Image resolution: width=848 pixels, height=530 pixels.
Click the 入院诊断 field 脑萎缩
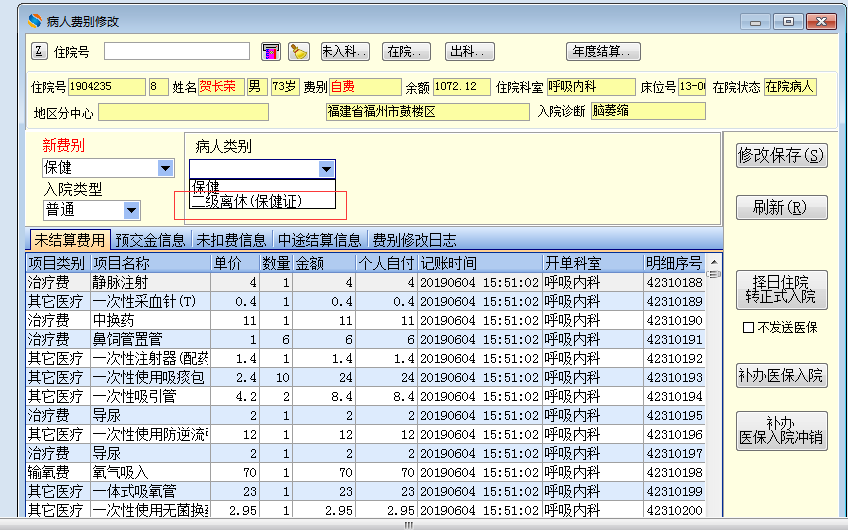(x=648, y=111)
